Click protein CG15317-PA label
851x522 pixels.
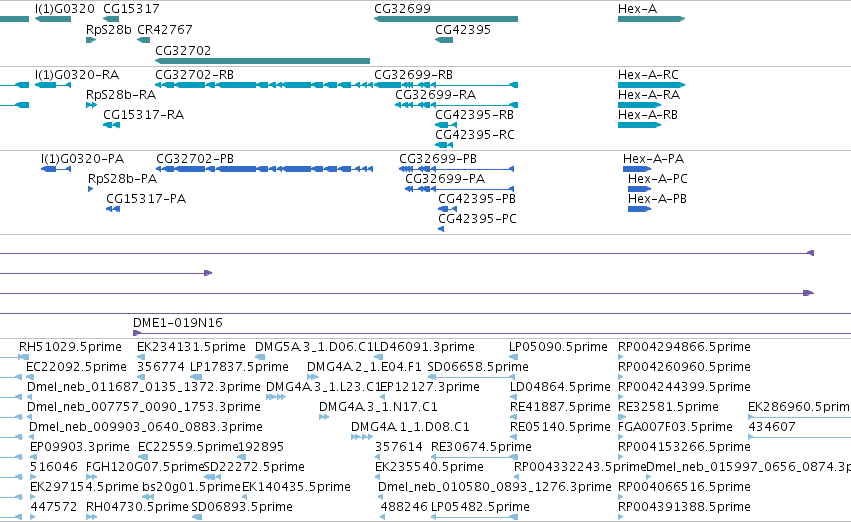pyautogui.click(x=146, y=199)
